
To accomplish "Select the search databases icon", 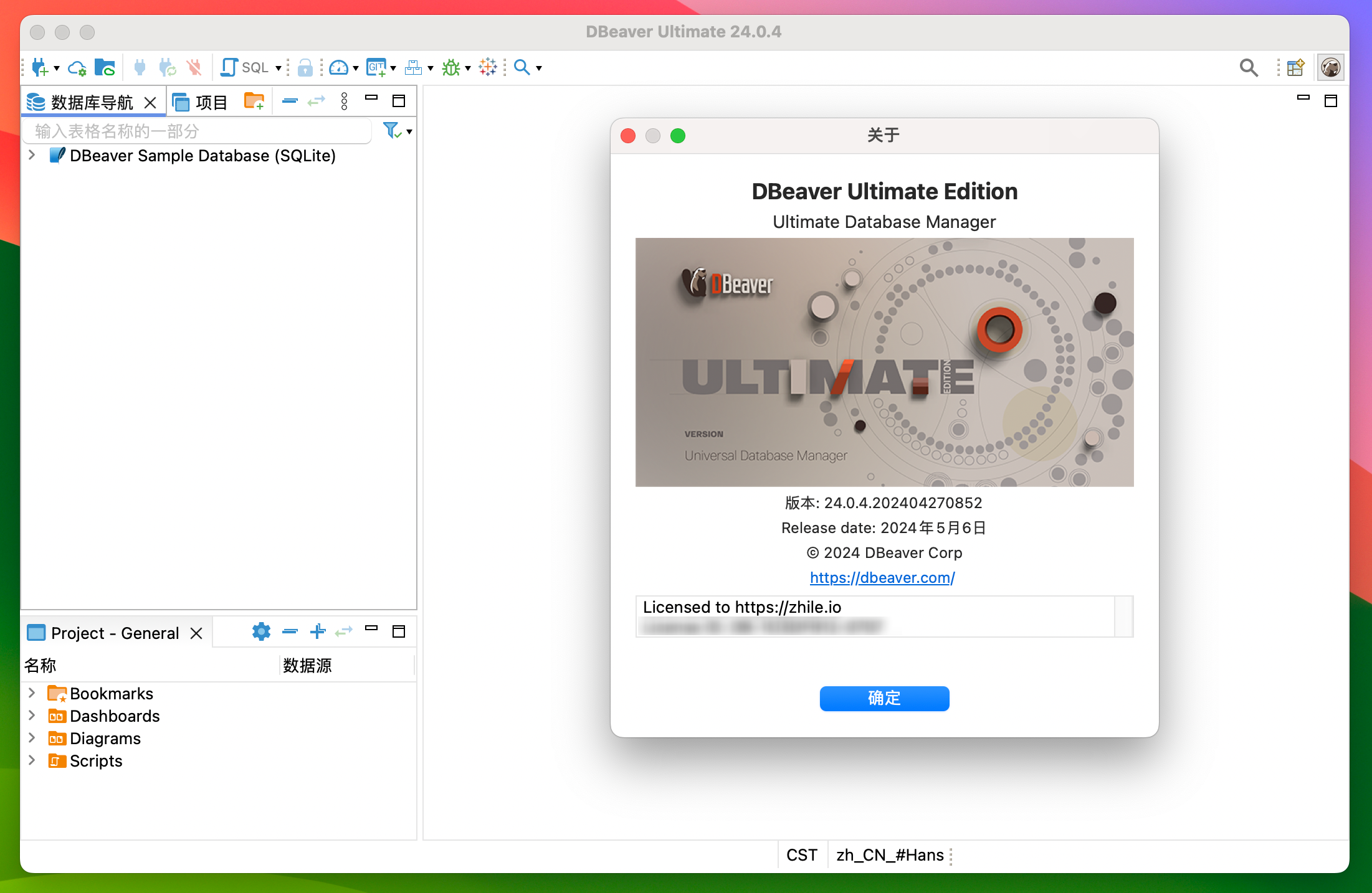I will click(522, 67).
